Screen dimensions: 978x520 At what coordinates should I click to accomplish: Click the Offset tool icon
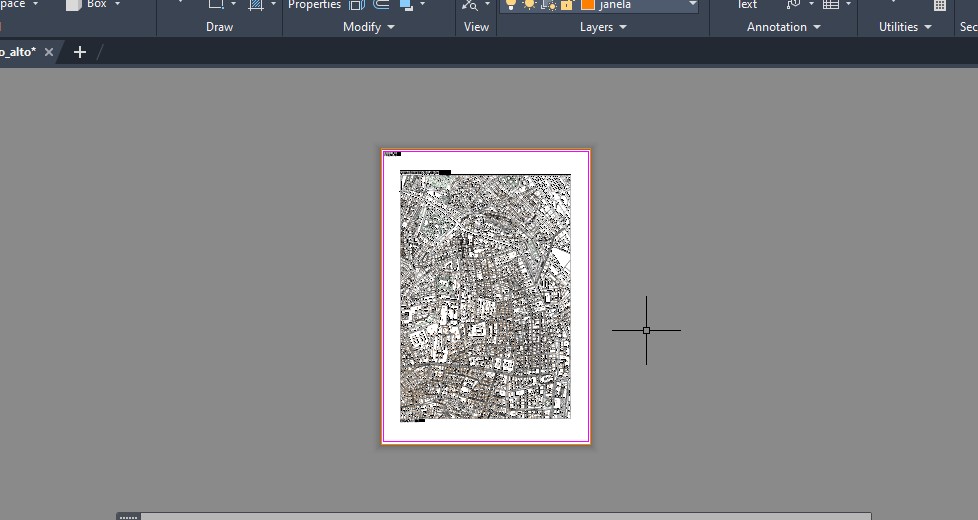[380, 4]
